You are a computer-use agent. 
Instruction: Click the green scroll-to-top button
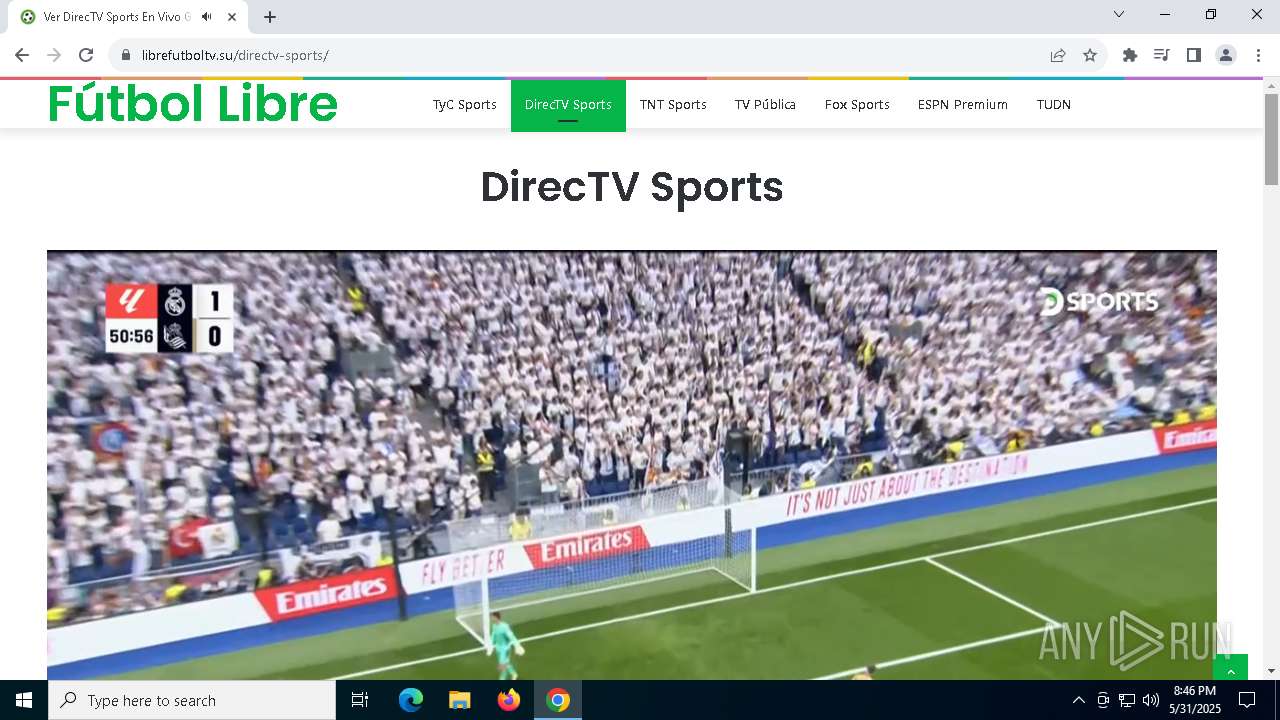[1230, 668]
